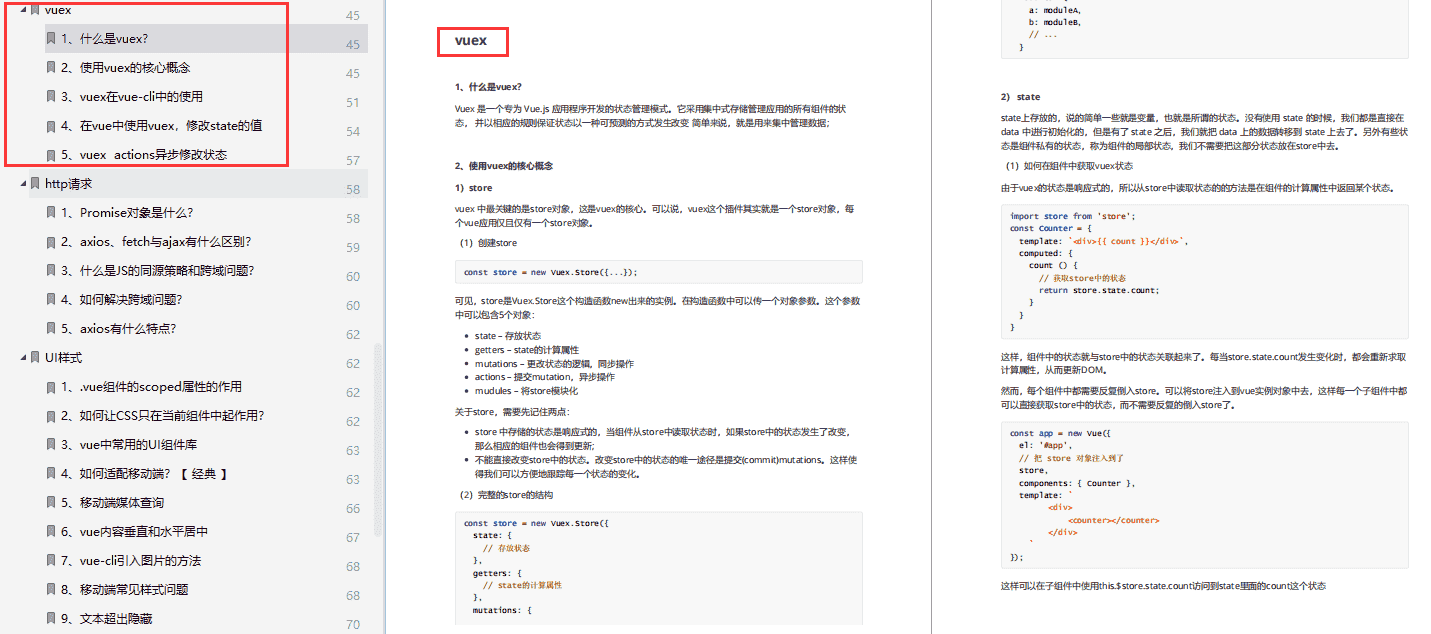Click bookmark icon for 5、vuex actions异步修改状态
Viewport: 1431px width, 634px height.
coord(51,155)
